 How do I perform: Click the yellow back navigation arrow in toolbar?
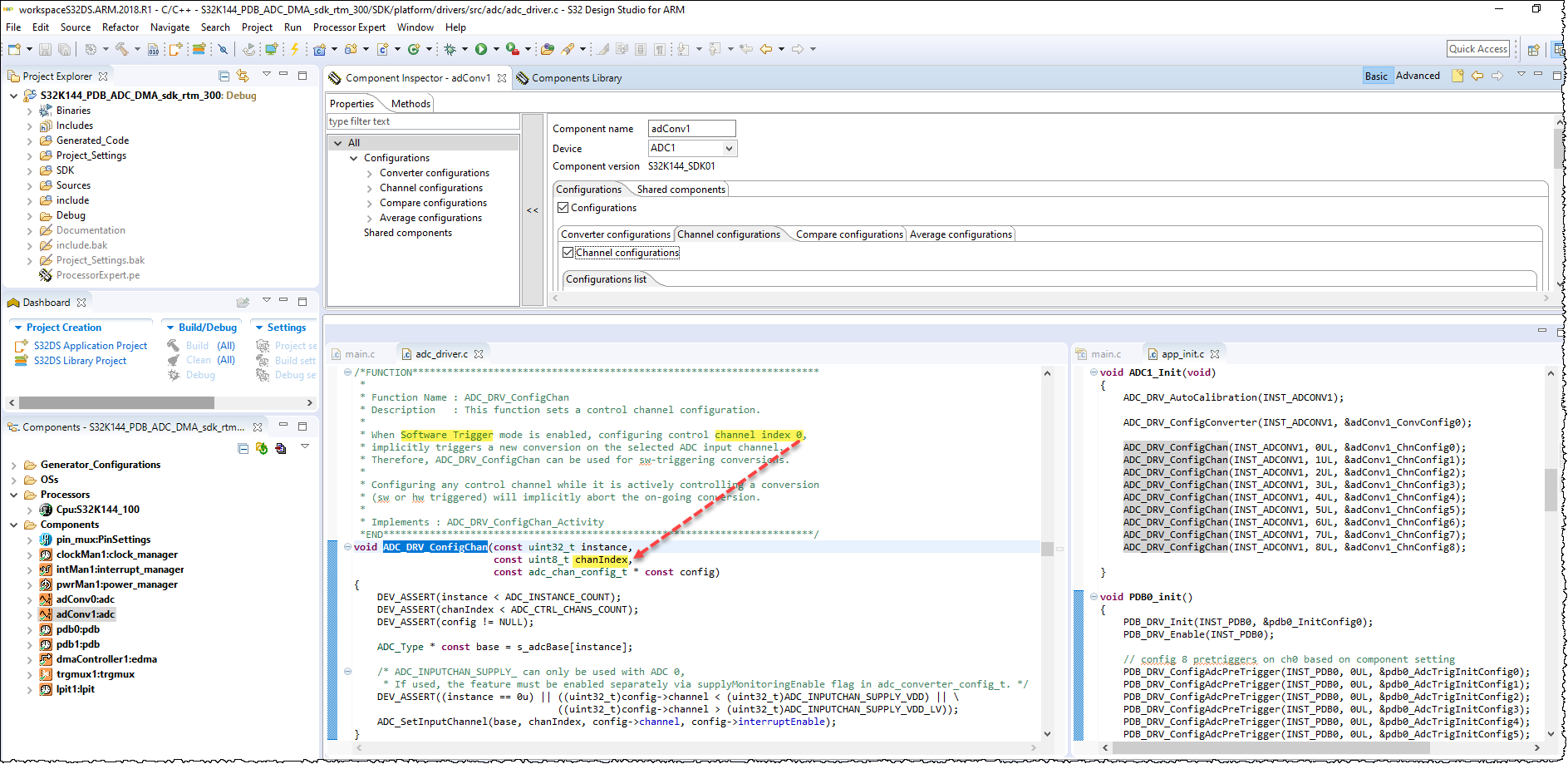click(x=766, y=49)
